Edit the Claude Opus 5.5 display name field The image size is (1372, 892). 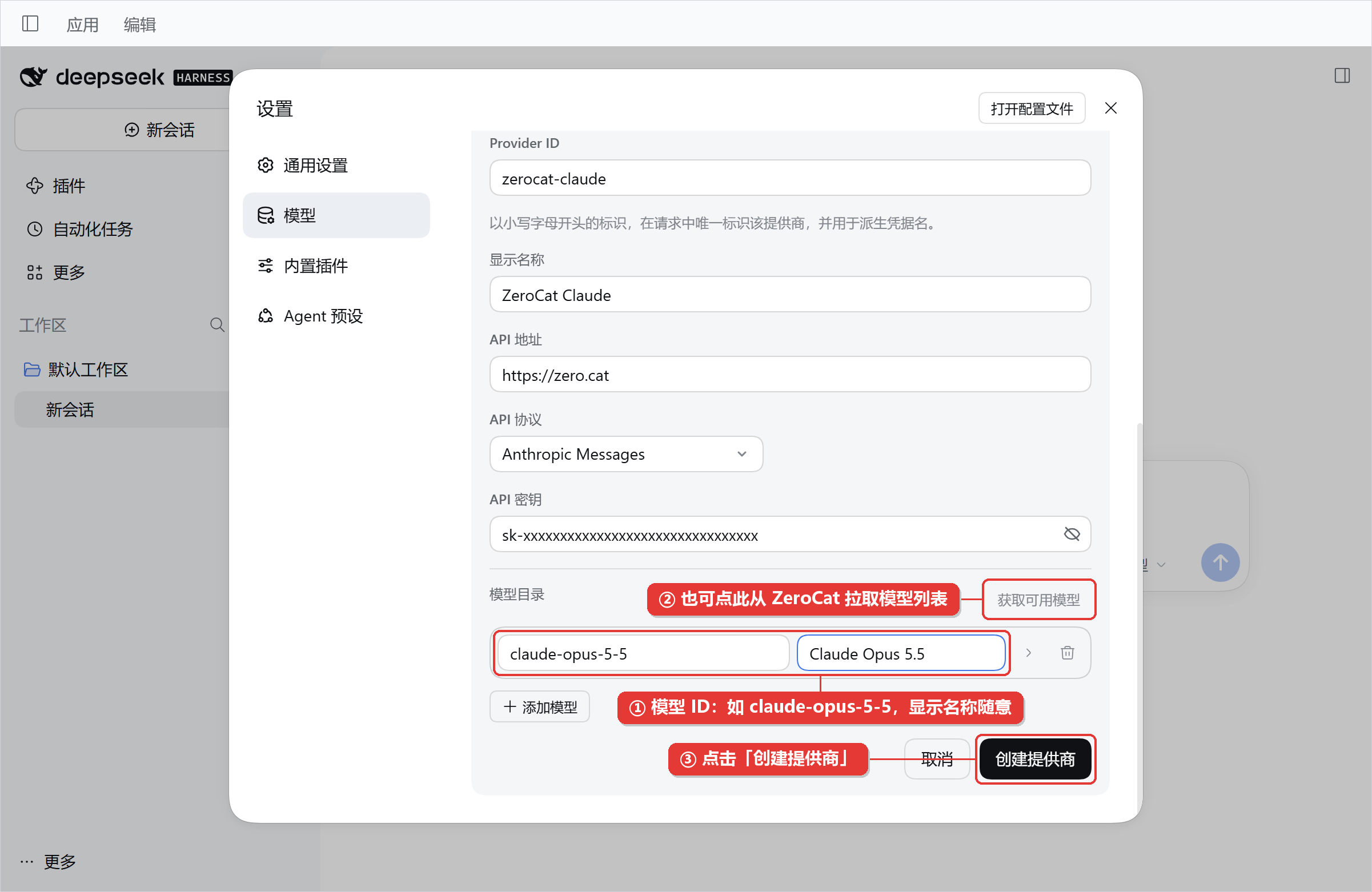[901, 653]
